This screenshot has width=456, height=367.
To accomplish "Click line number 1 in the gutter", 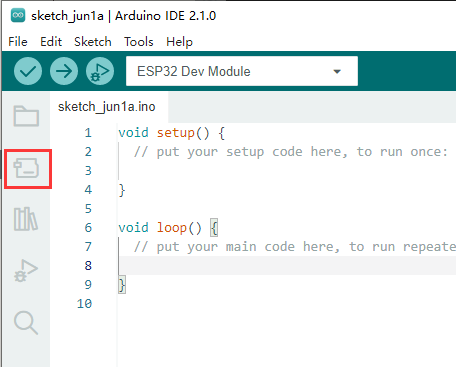I will click(88, 133).
